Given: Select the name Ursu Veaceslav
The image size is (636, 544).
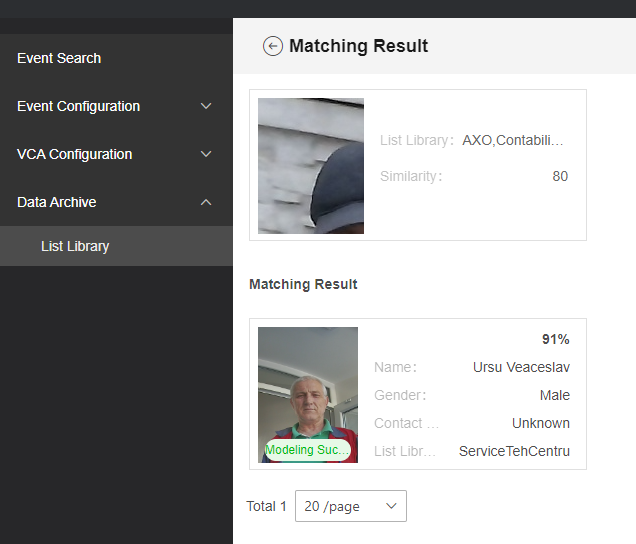Looking at the screenshot, I should click(x=521, y=367).
